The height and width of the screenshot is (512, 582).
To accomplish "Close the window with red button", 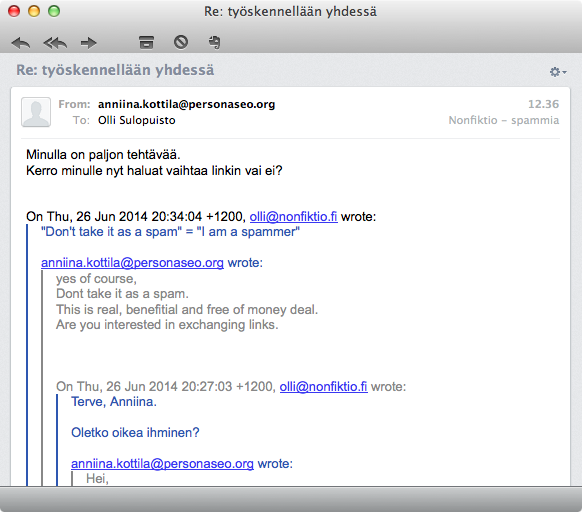I will click(x=14, y=11).
